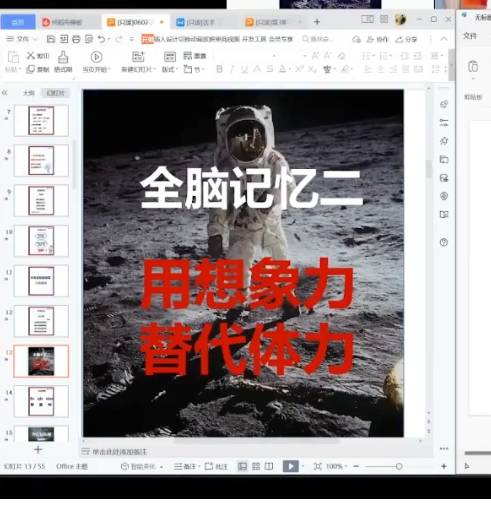Open the File (文件) menu dropdown
This screenshot has width=491, height=514.
pos(21,39)
